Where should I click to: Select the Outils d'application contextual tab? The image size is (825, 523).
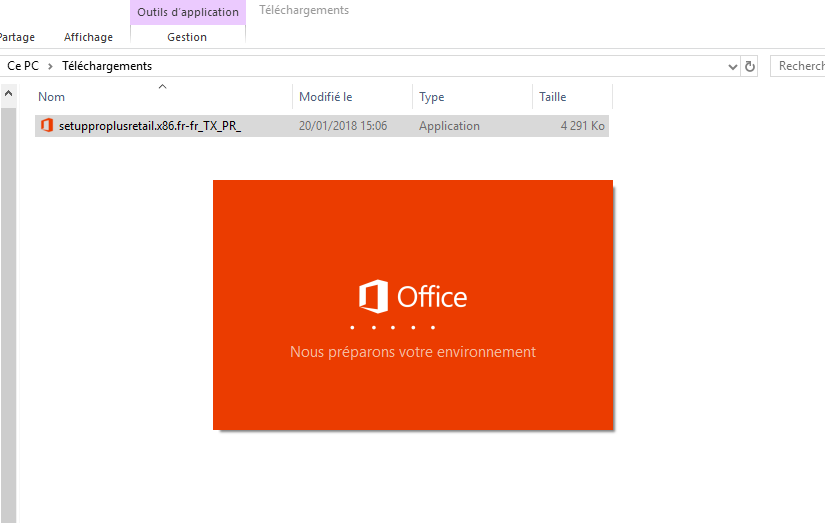[x=188, y=12]
